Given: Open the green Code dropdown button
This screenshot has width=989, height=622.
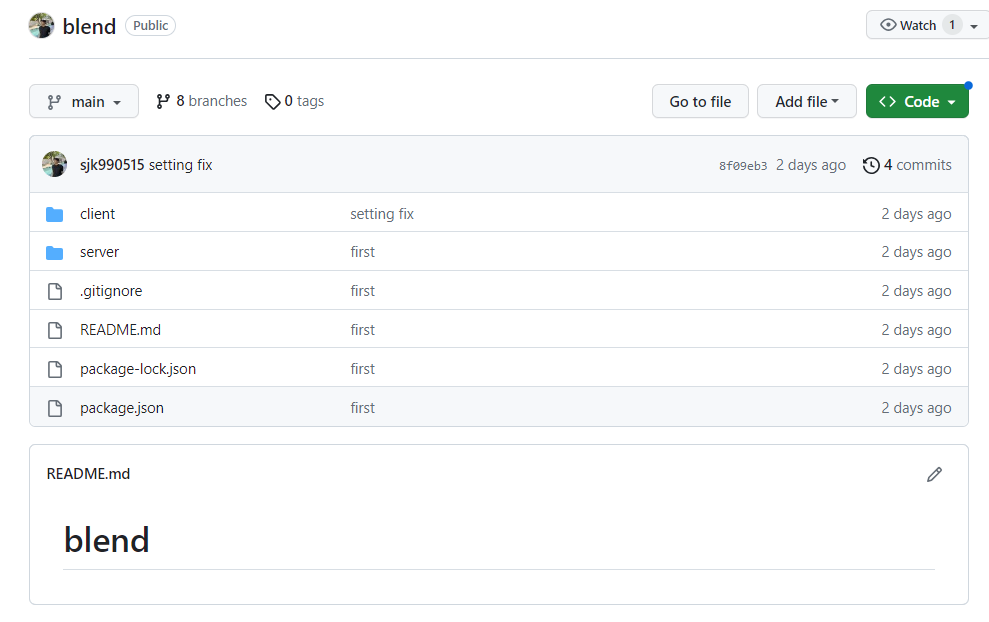Looking at the screenshot, I should [917, 102].
